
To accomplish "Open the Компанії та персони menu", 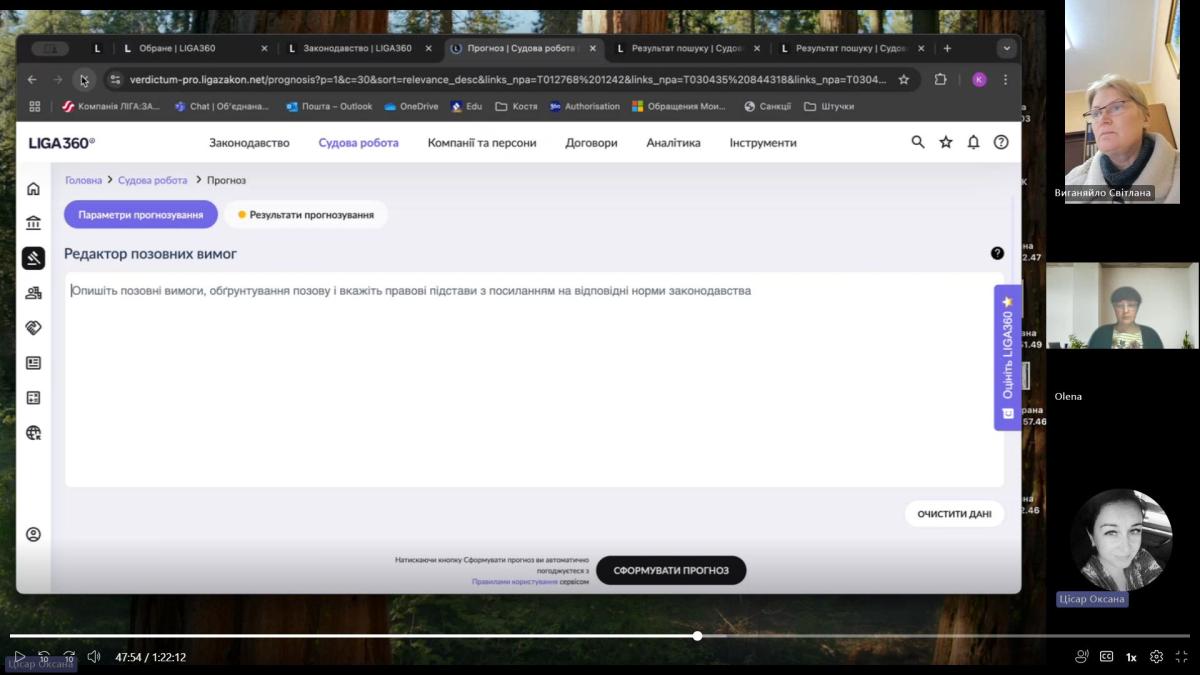I will [482, 143].
